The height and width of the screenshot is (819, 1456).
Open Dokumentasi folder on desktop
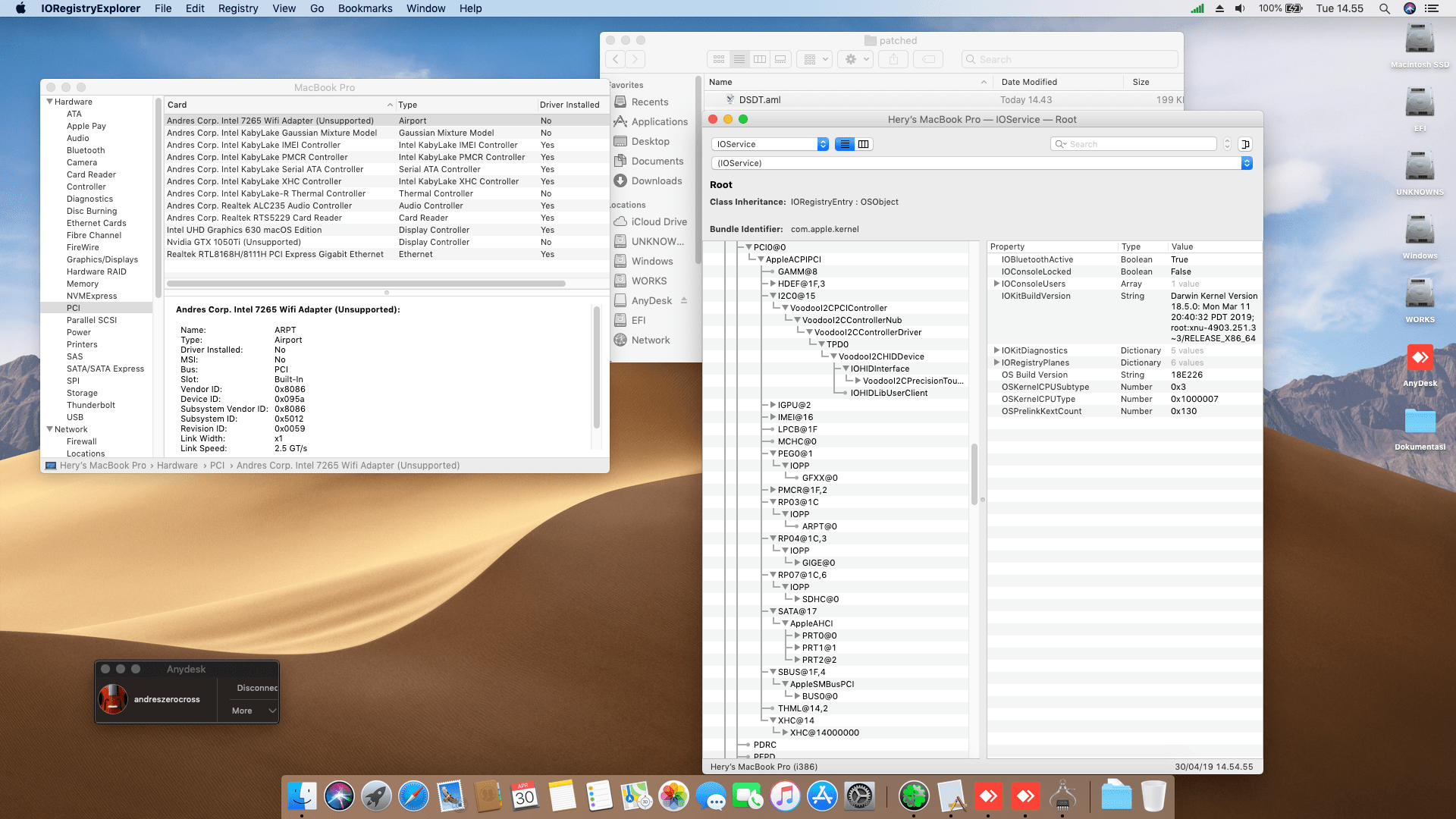click(x=1420, y=428)
